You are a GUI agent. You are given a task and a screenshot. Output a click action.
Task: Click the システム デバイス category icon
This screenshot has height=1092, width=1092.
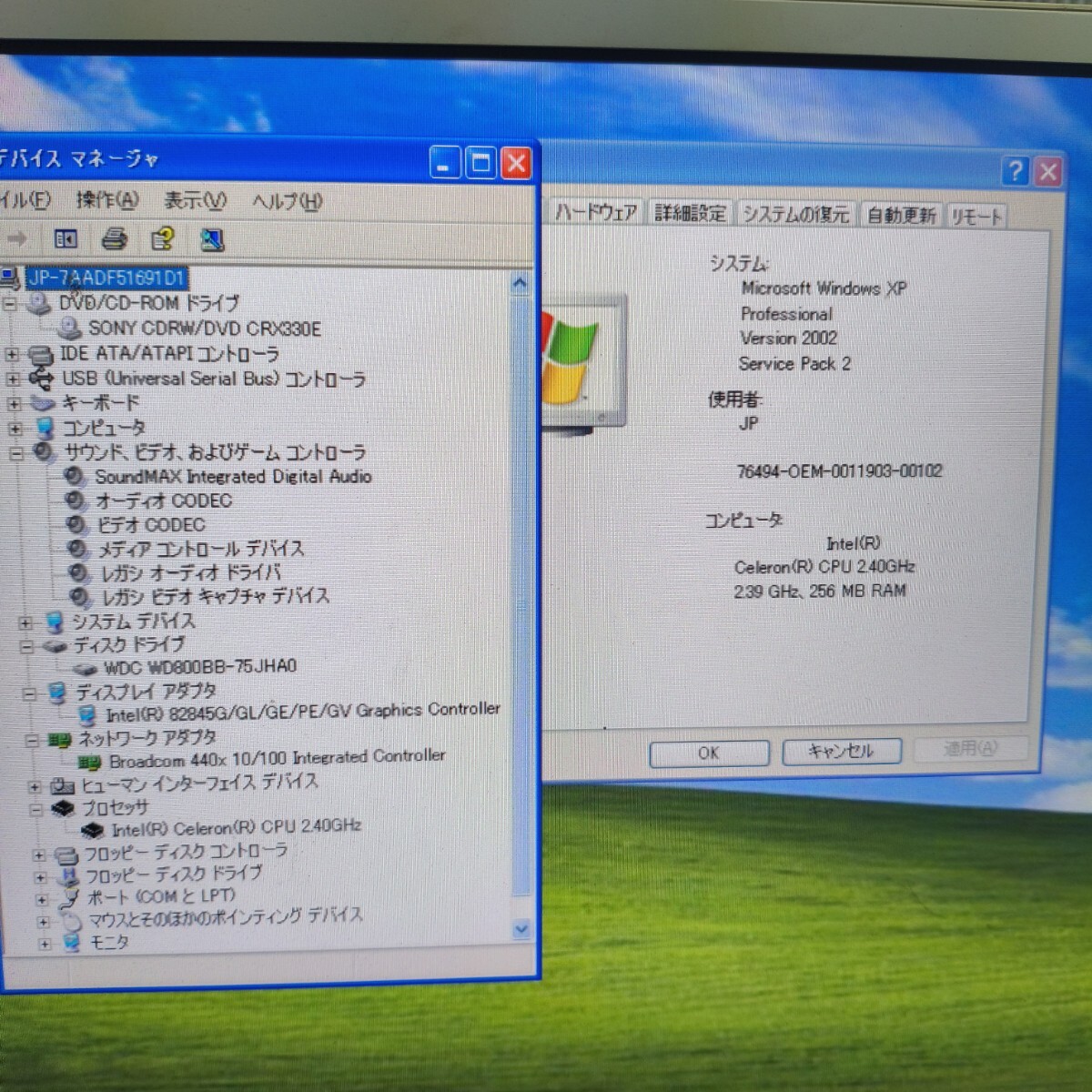pyautogui.click(x=55, y=622)
